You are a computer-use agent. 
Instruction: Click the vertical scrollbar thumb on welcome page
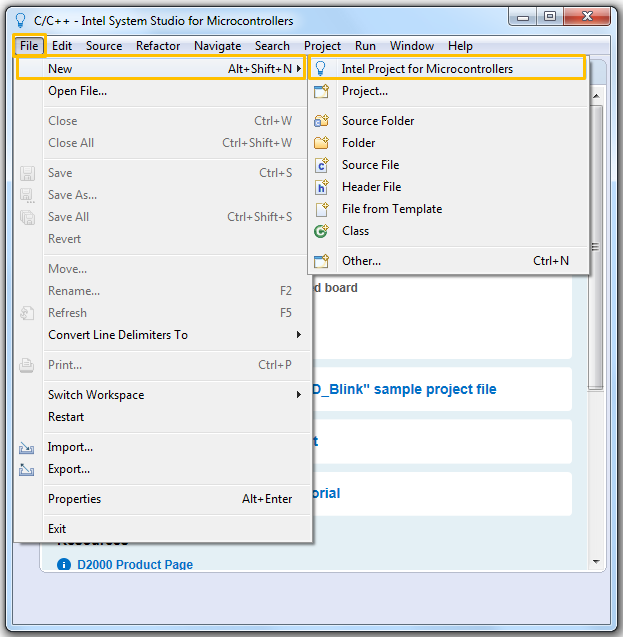pos(596,248)
